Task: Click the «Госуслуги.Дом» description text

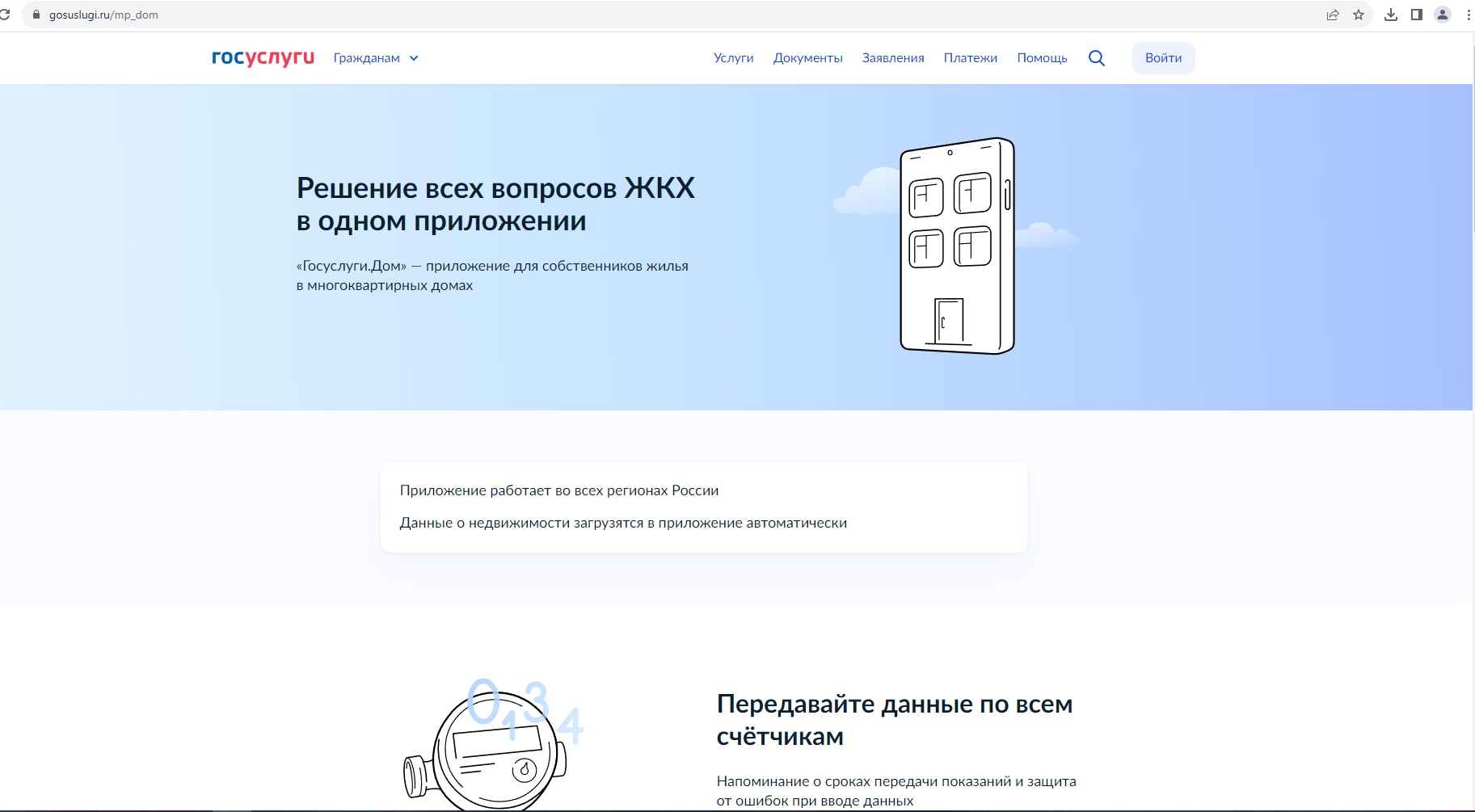Action: point(492,276)
